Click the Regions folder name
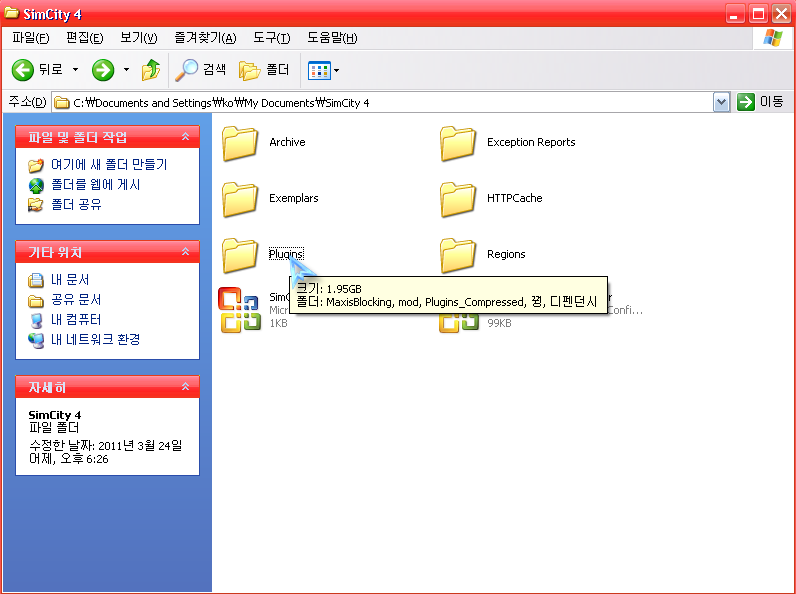 [506, 254]
